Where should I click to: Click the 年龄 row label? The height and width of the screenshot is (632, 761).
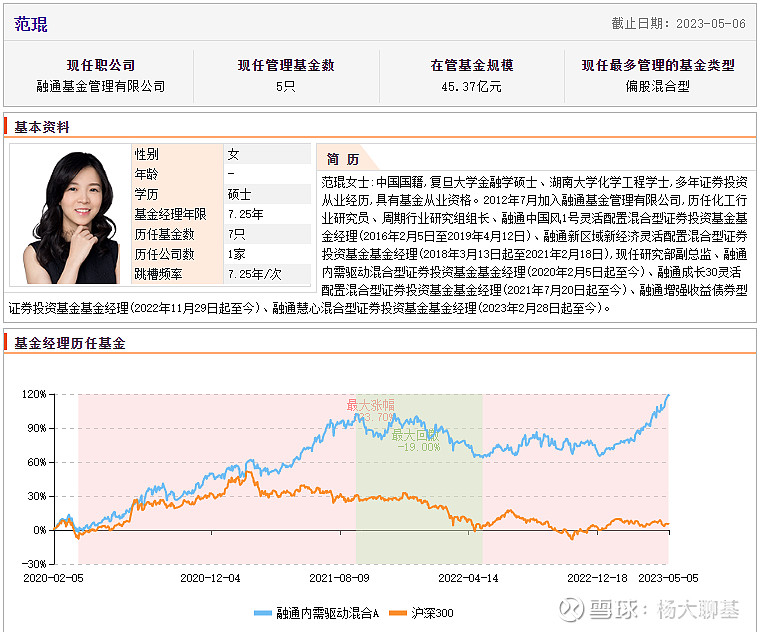coord(146,174)
